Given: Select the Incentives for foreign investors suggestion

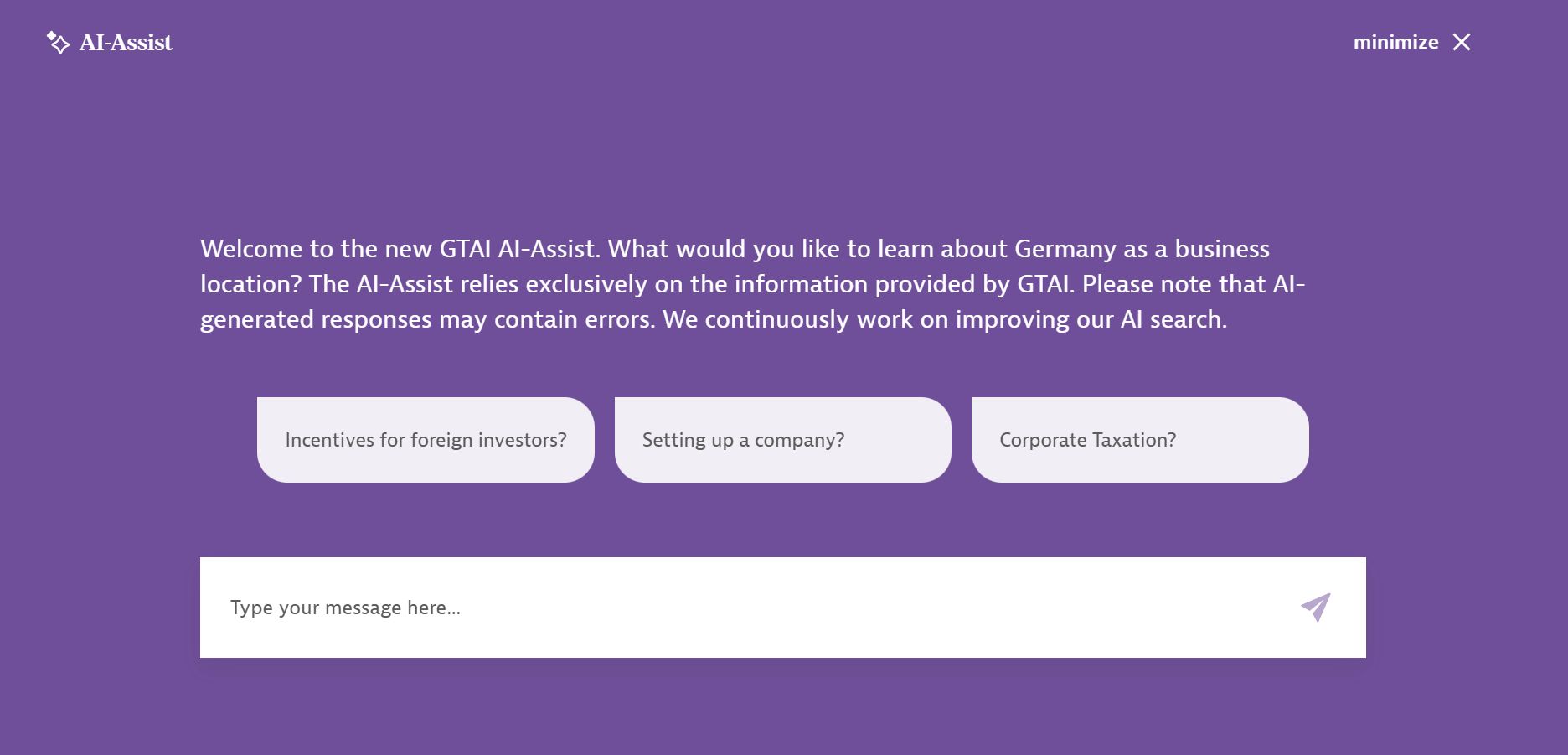Looking at the screenshot, I should [426, 440].
